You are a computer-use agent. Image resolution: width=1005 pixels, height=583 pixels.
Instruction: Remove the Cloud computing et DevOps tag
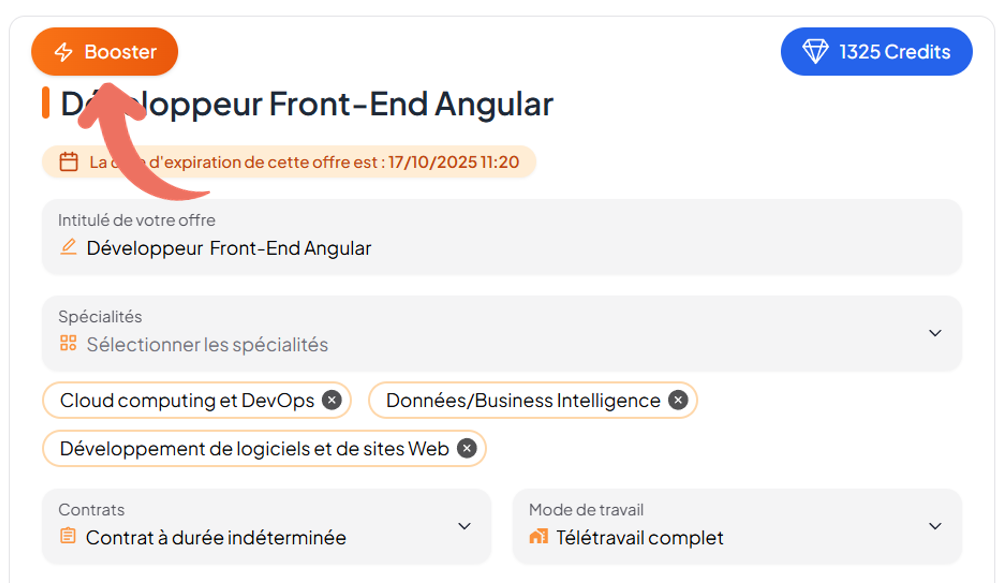click(x=333, y=400)
